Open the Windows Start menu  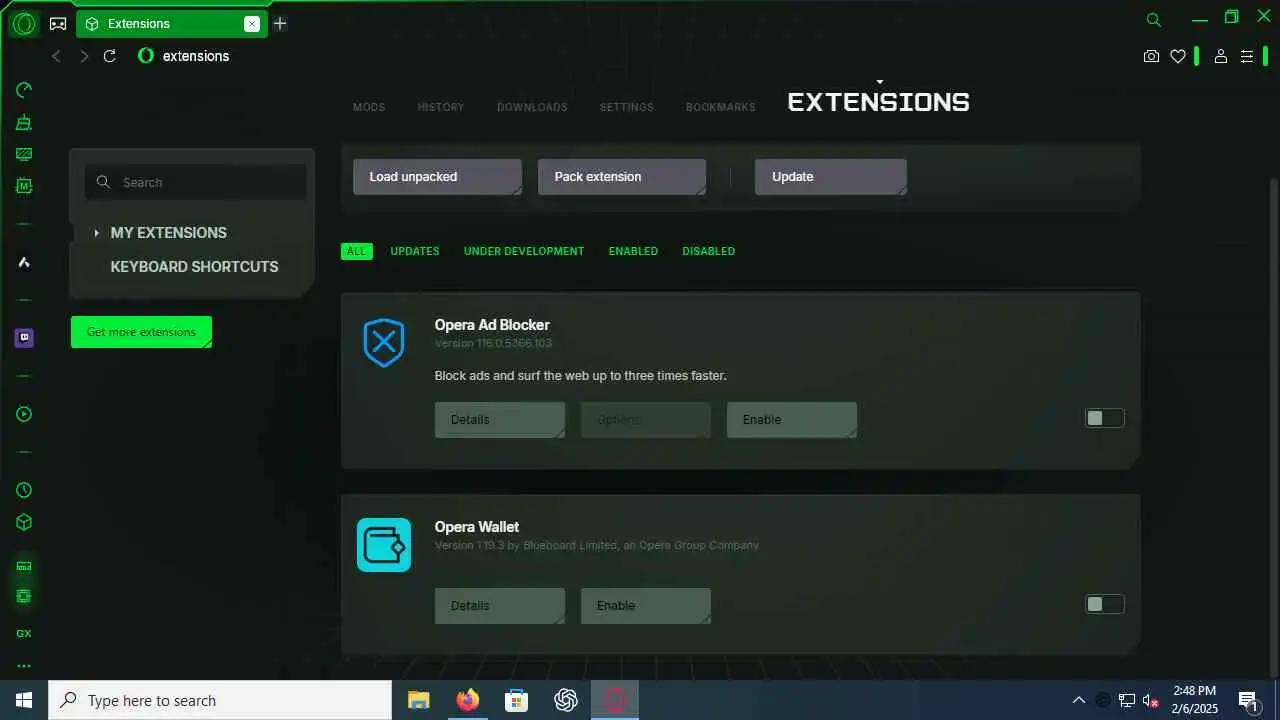pyautogui.click(x=24, y=700)
